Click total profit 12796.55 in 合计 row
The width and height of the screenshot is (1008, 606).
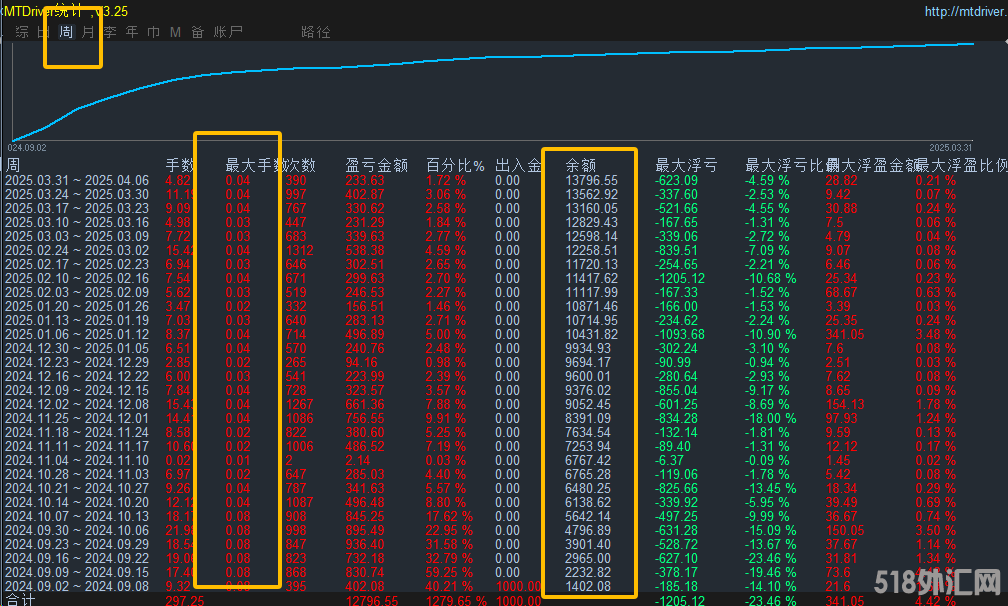(372, 600)
